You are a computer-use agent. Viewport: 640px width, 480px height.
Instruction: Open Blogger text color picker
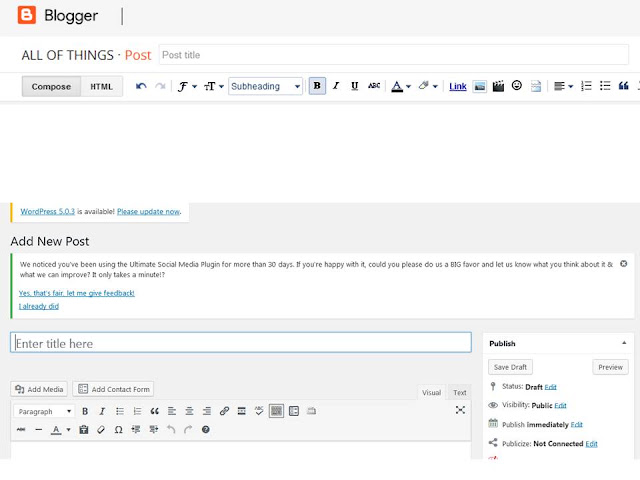point(401,86)
